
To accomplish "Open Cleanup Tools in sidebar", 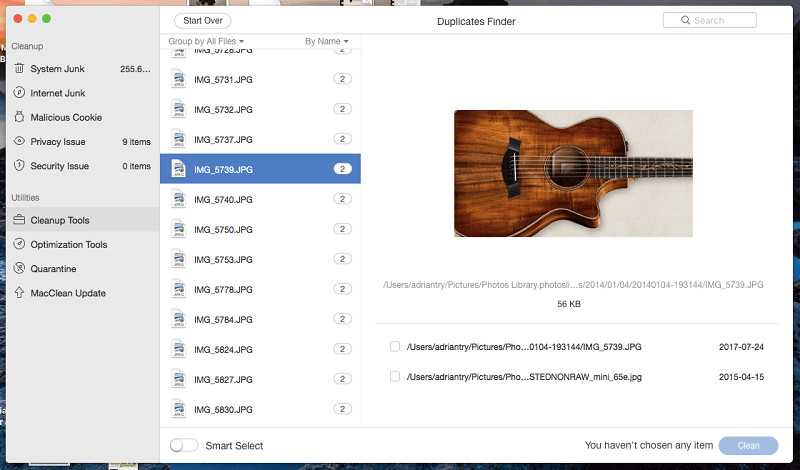I will pos(83,220).
